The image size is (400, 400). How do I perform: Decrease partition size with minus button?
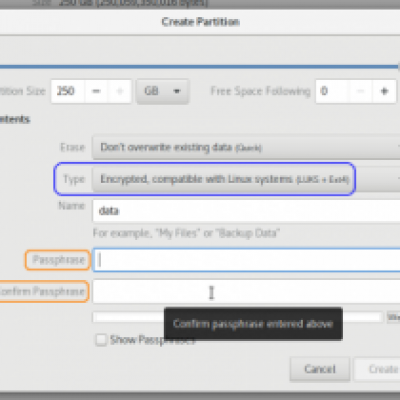click(x=96, y=91)
